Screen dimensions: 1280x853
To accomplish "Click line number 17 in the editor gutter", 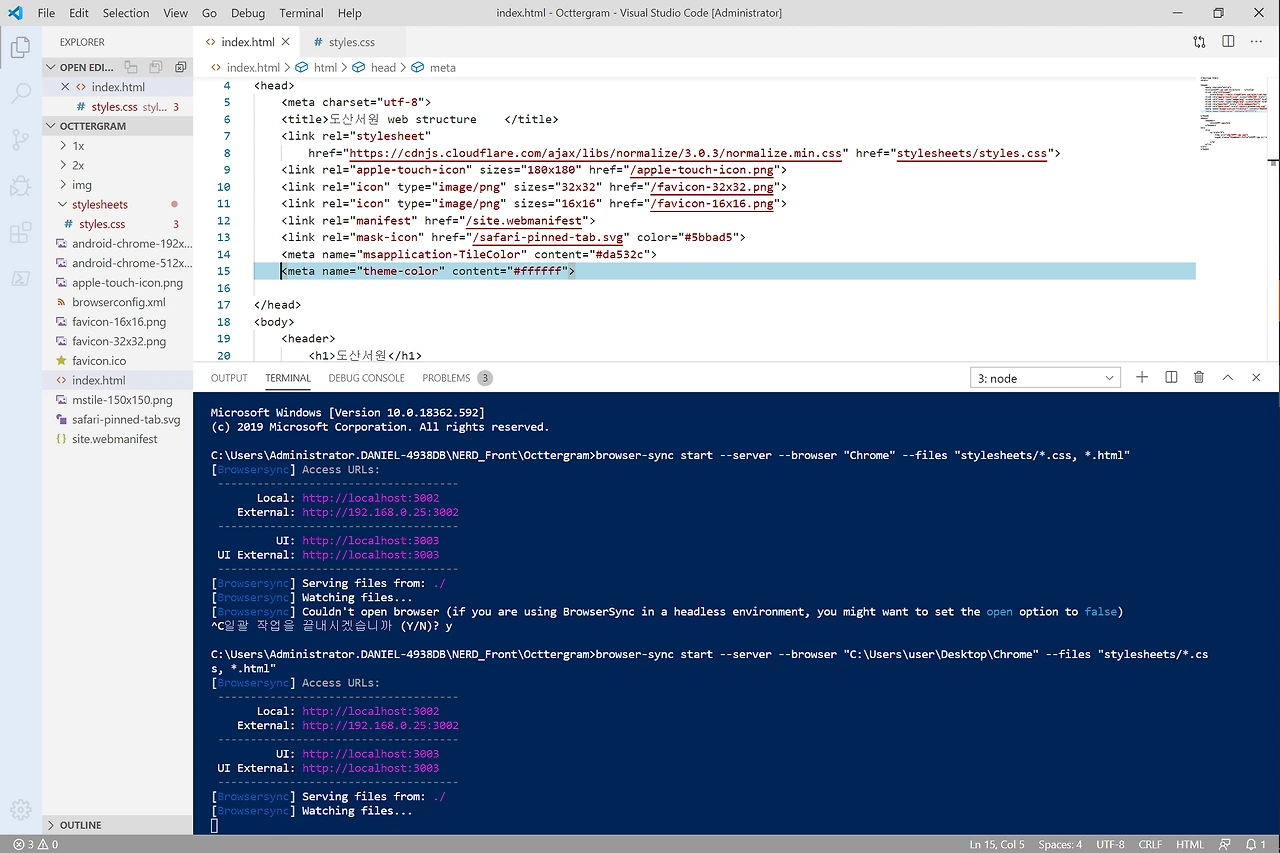I will click(224, 305).
